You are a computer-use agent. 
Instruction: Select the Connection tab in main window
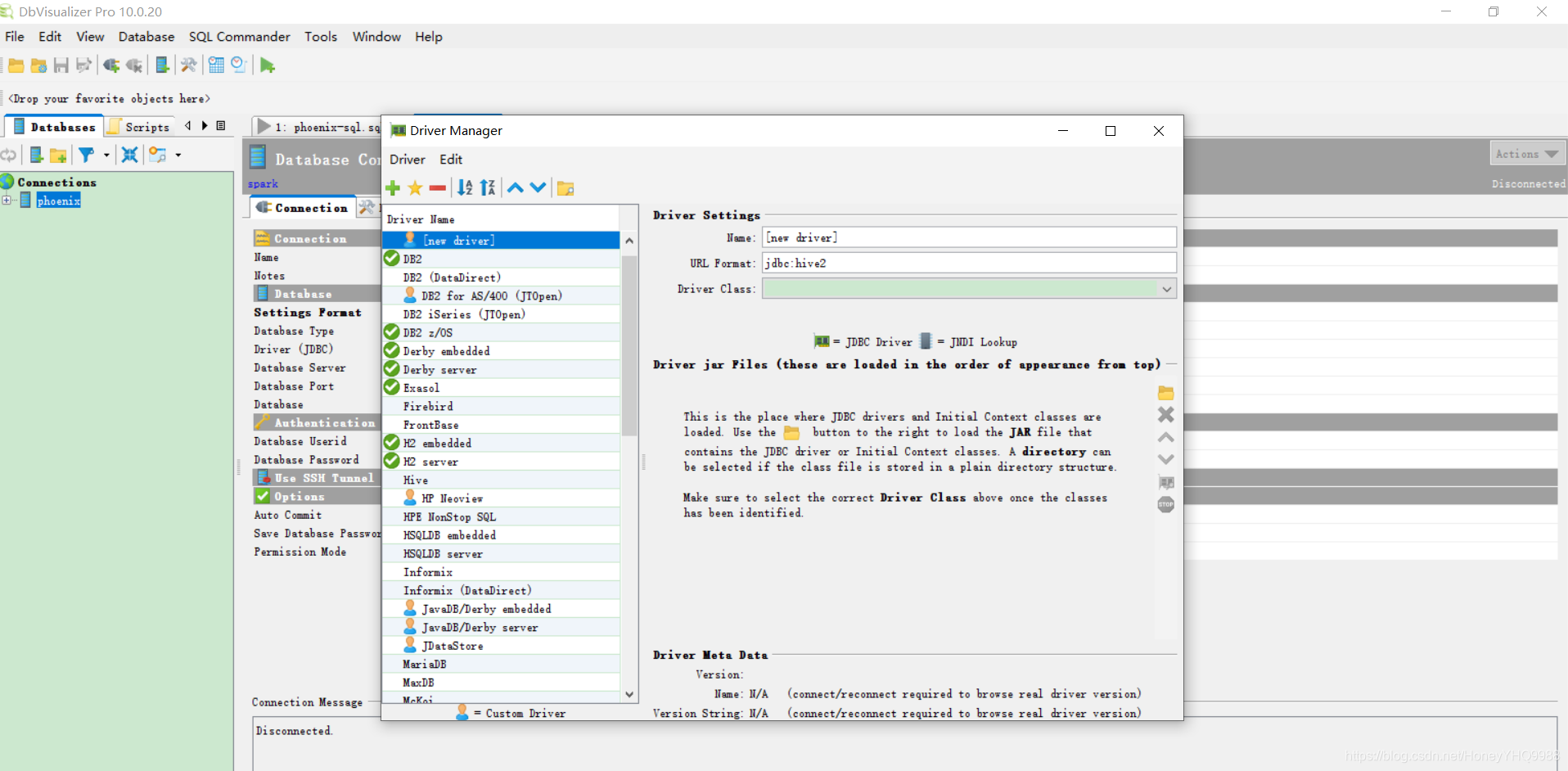tap(302, 208)
